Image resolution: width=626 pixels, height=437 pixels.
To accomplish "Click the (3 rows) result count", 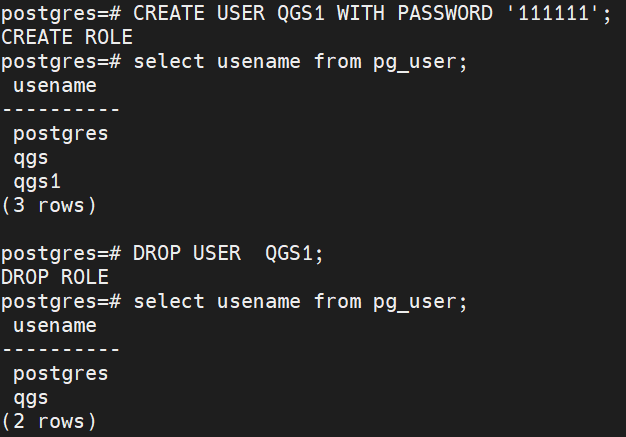I will coord(49,205).
